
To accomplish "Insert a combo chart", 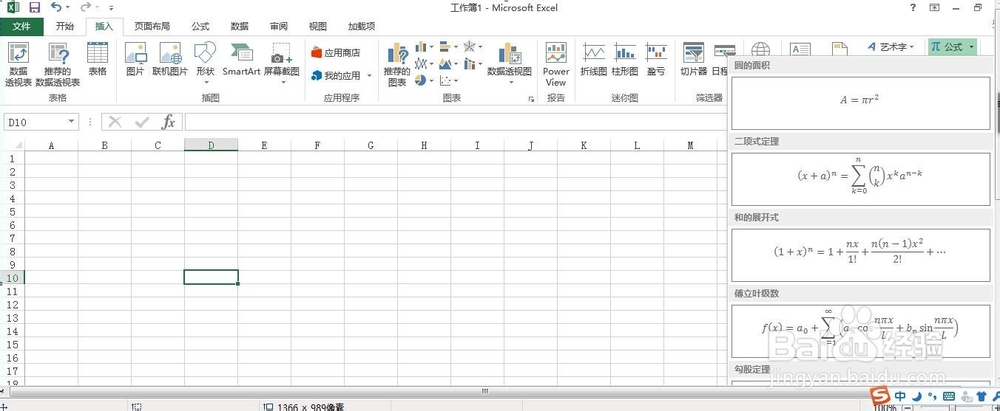I will (x=469, y=64).
